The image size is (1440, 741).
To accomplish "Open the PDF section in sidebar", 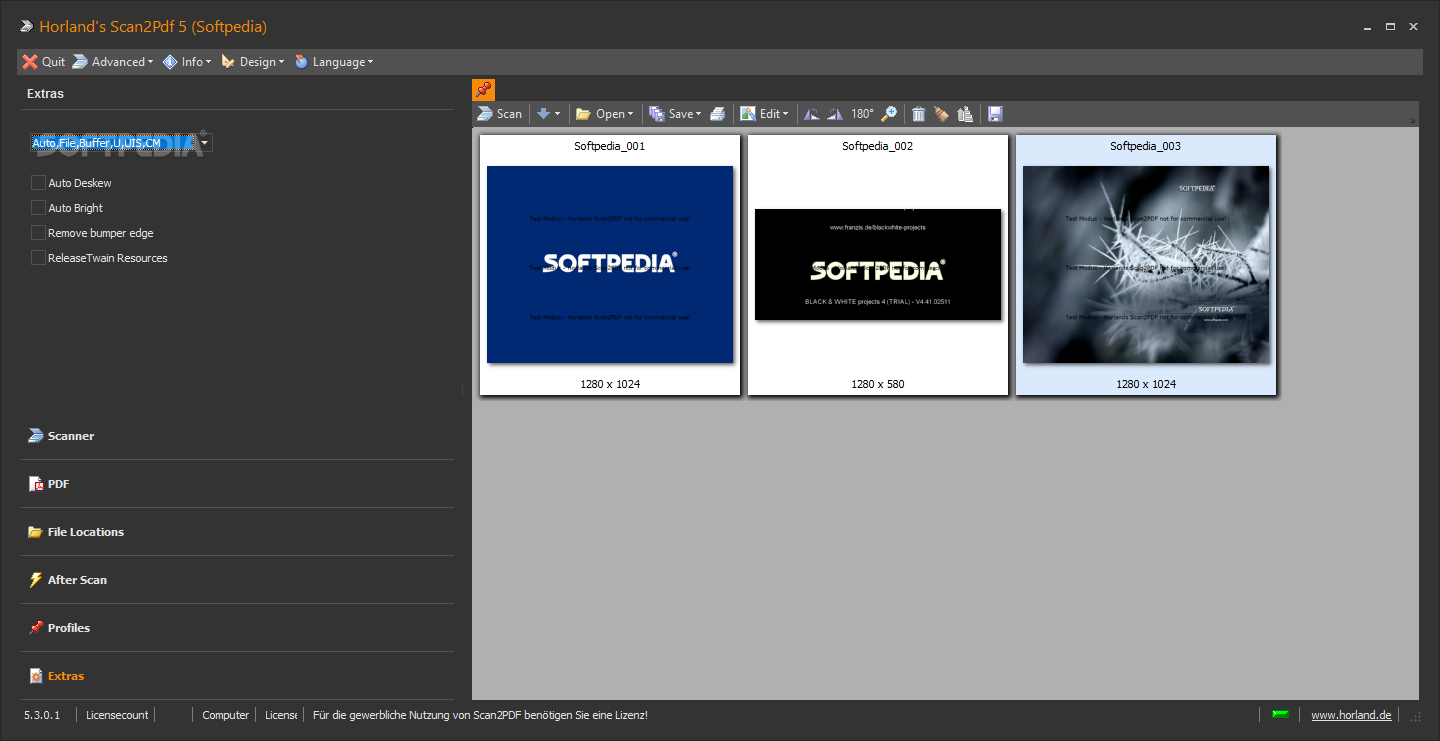I will coord(237,484).
